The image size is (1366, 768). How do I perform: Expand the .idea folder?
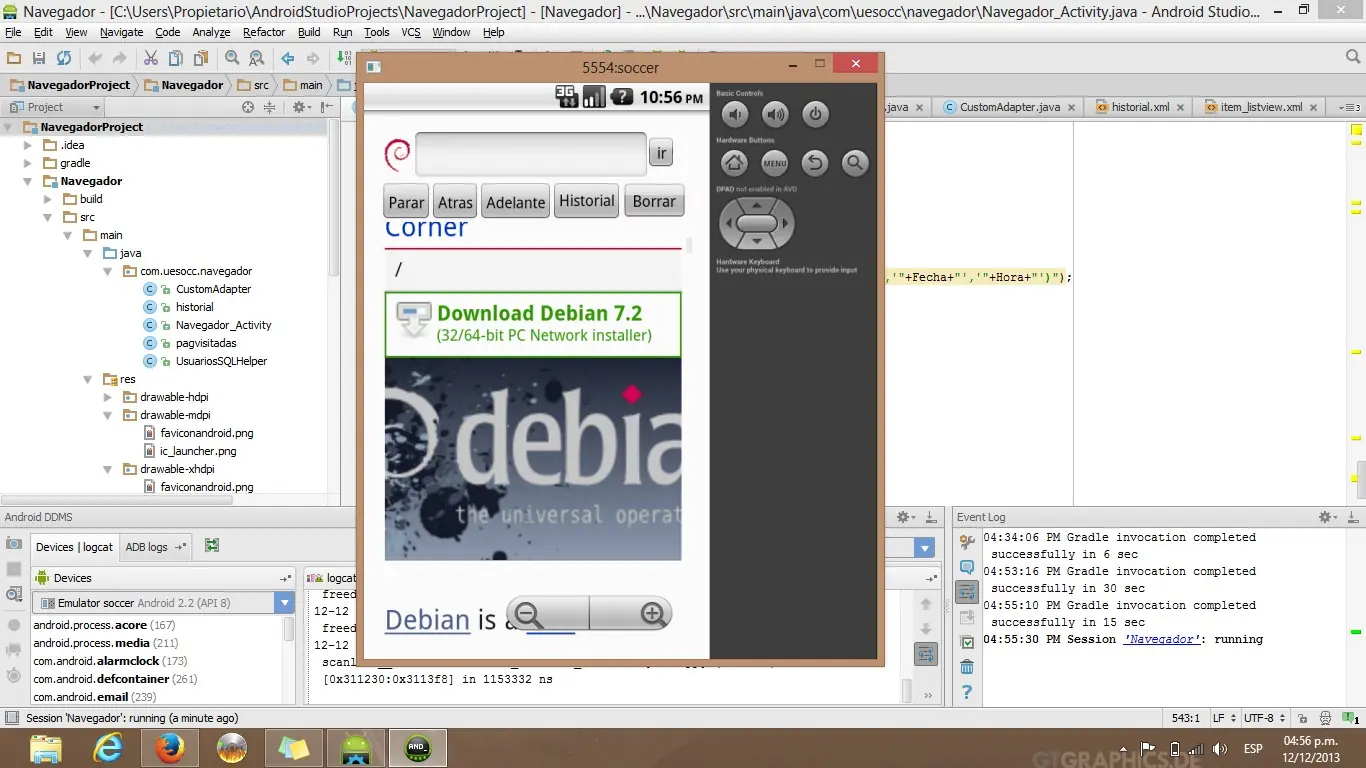29,145
